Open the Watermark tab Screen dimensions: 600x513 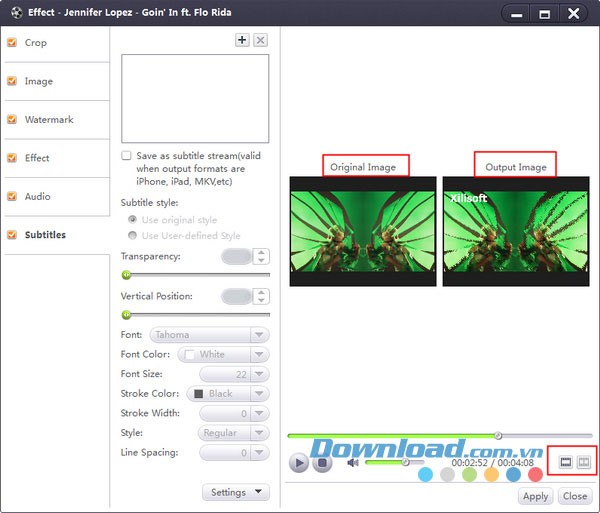click(57, 120)
